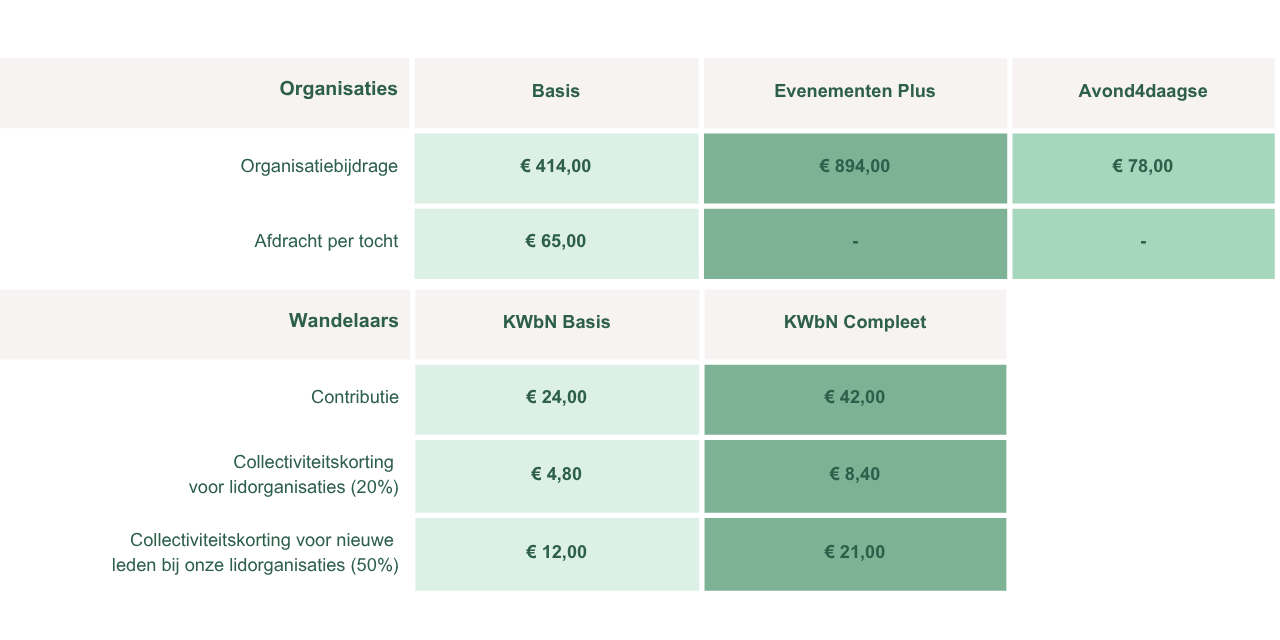Select the Avond4daagse column header
Viewport: 1280px width, 640px height.
(x=1143, y=91)
